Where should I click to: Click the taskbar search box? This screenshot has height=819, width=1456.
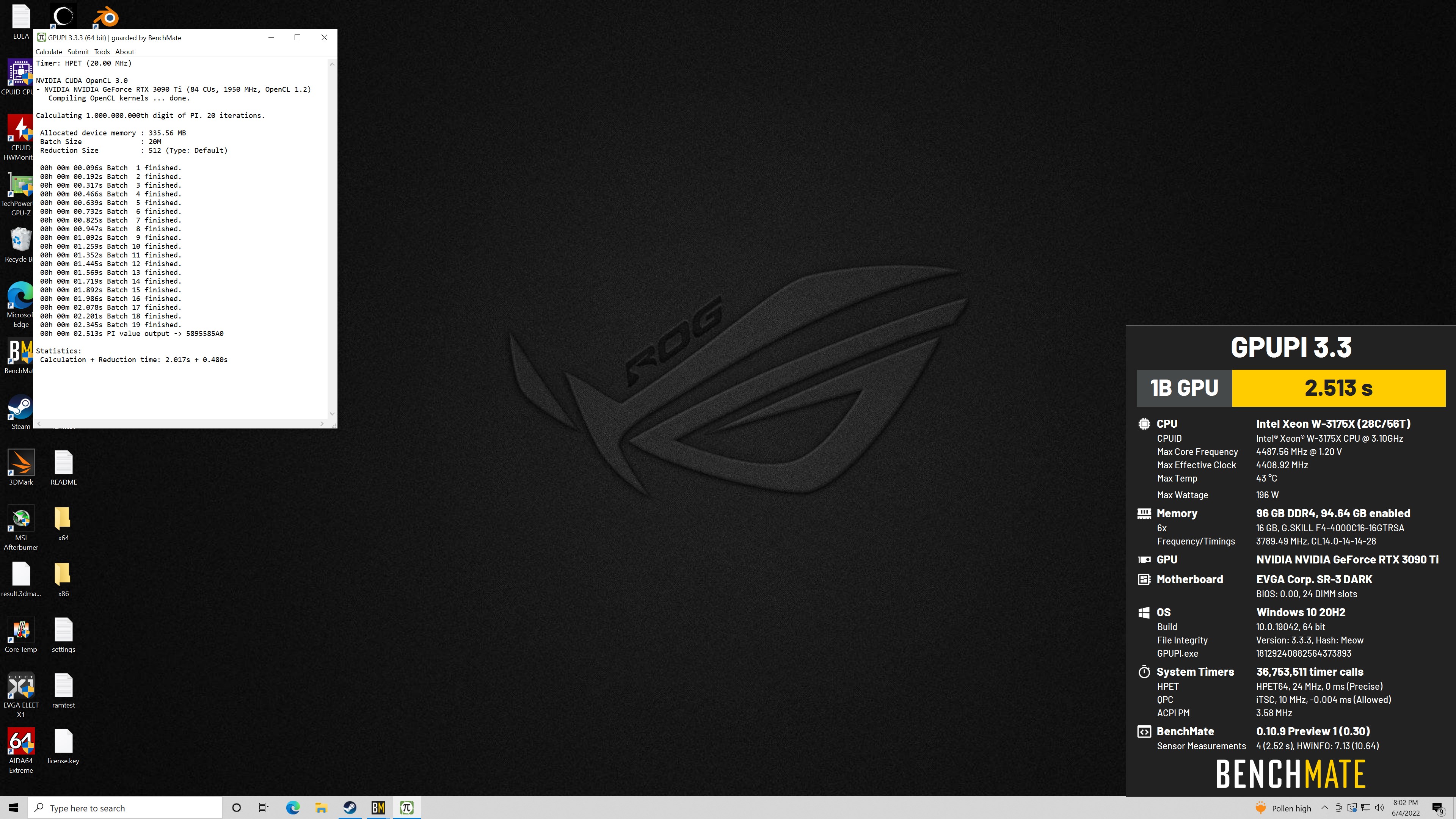(x=125, y=808)
